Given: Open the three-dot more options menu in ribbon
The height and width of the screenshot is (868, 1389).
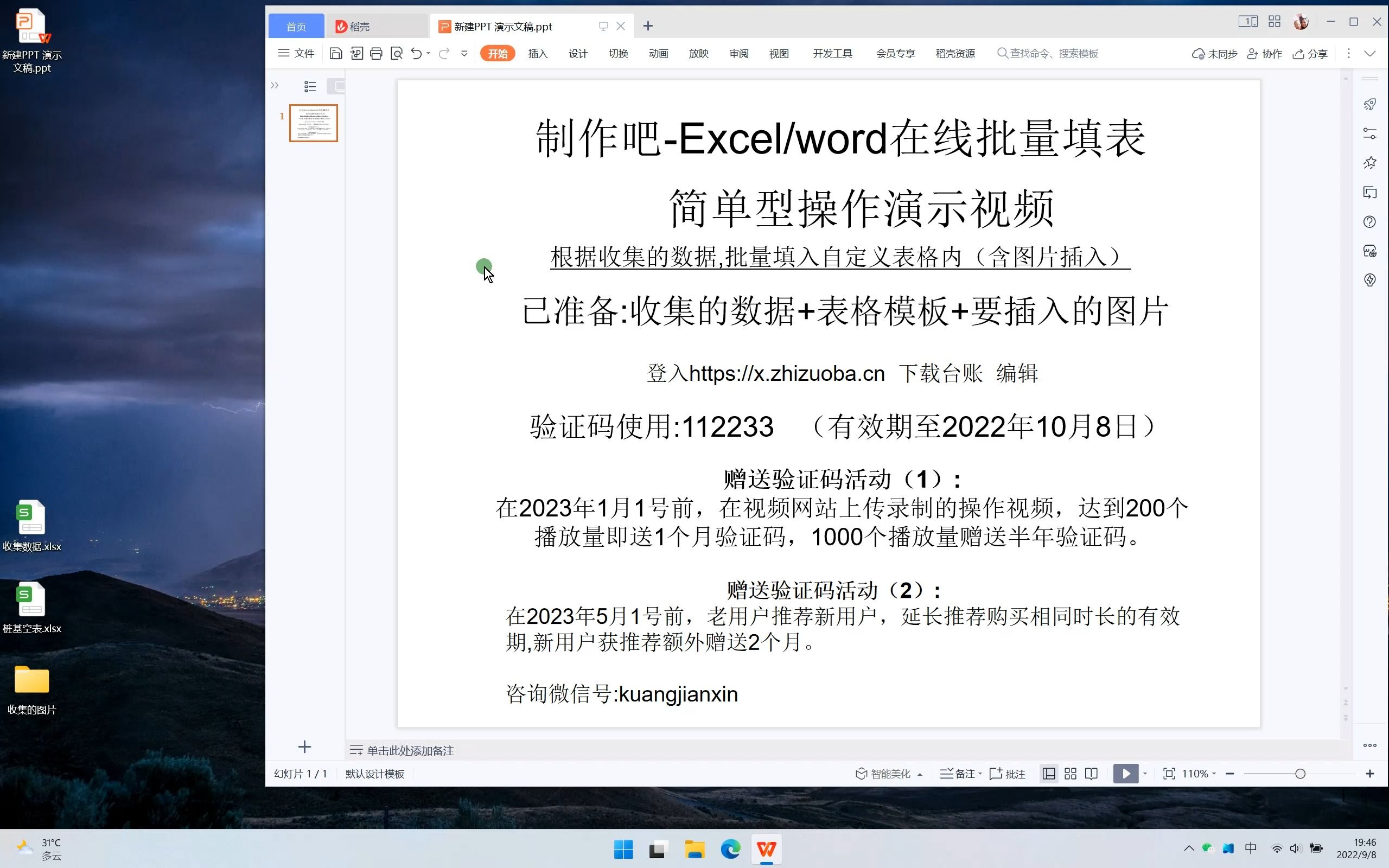Looking at the screenshot, I should pyautogui.click(x=1349, y=53).
